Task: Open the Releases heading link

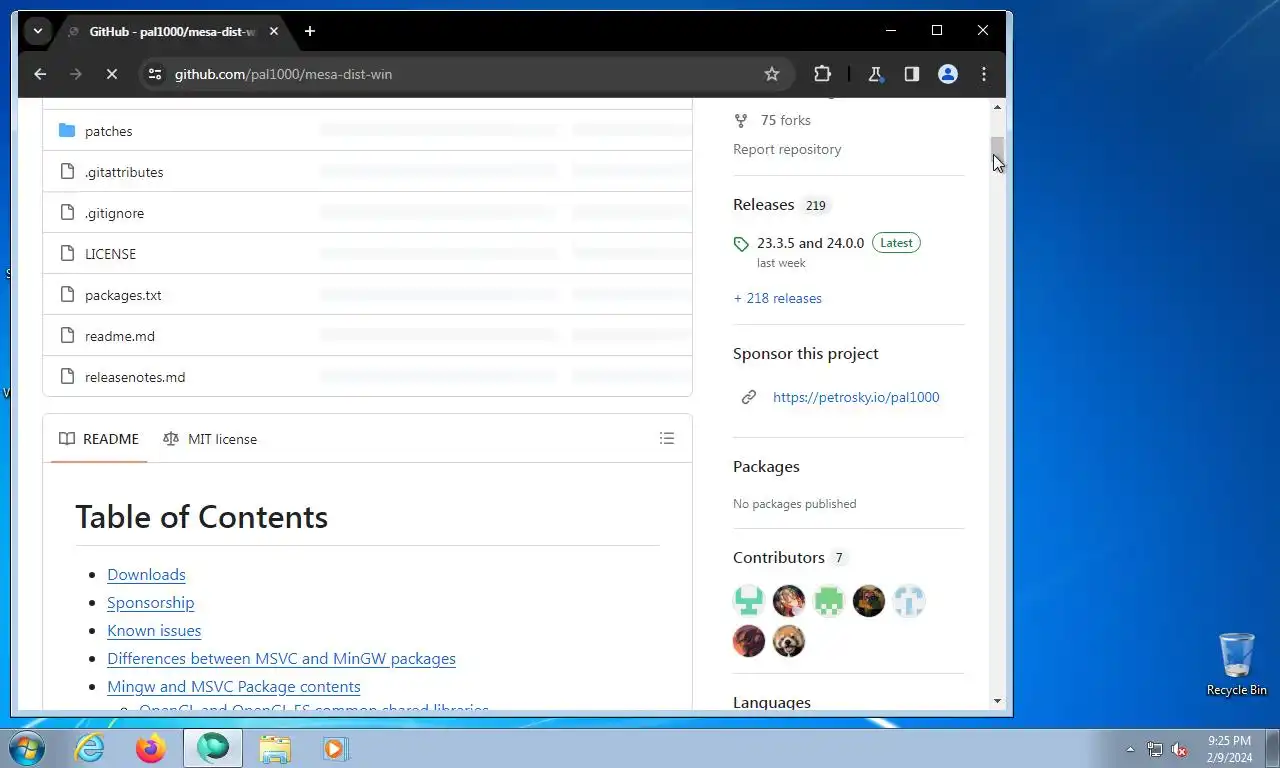Action: [763, 204]
